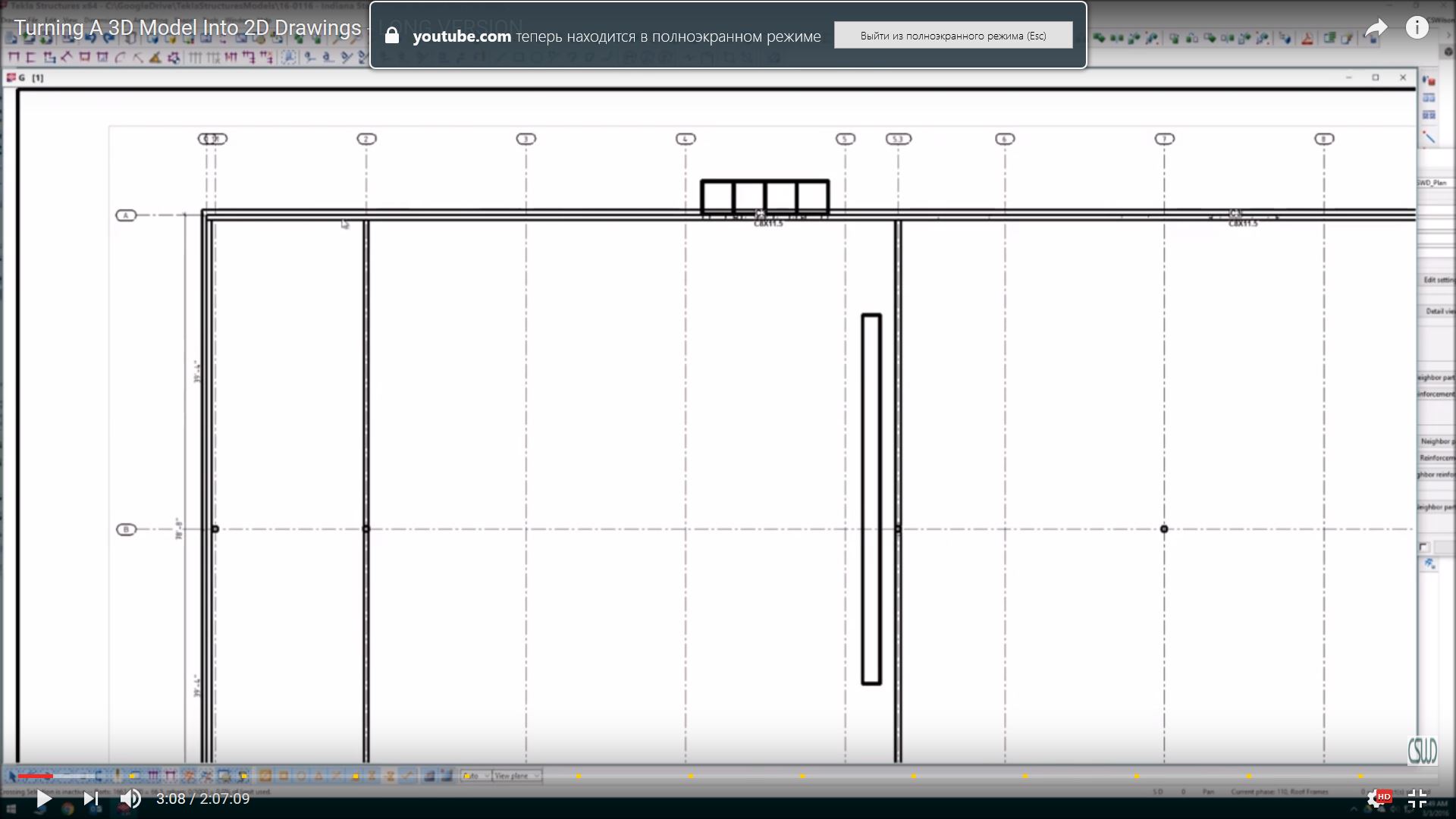Viewport: 1456px width, 819px height.
Task: Skip to next video
Action: [x=90, y=799]
